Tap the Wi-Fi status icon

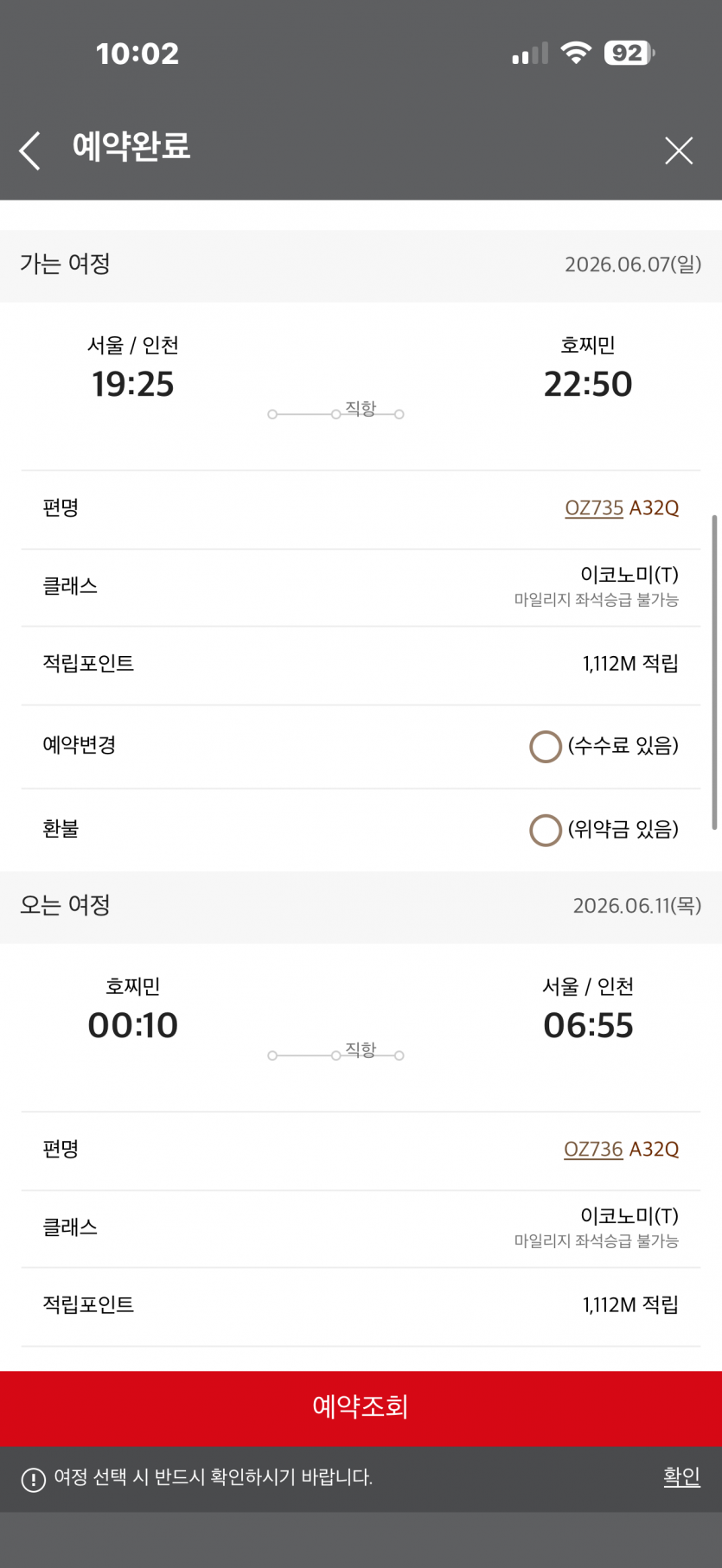coord(575,53)
